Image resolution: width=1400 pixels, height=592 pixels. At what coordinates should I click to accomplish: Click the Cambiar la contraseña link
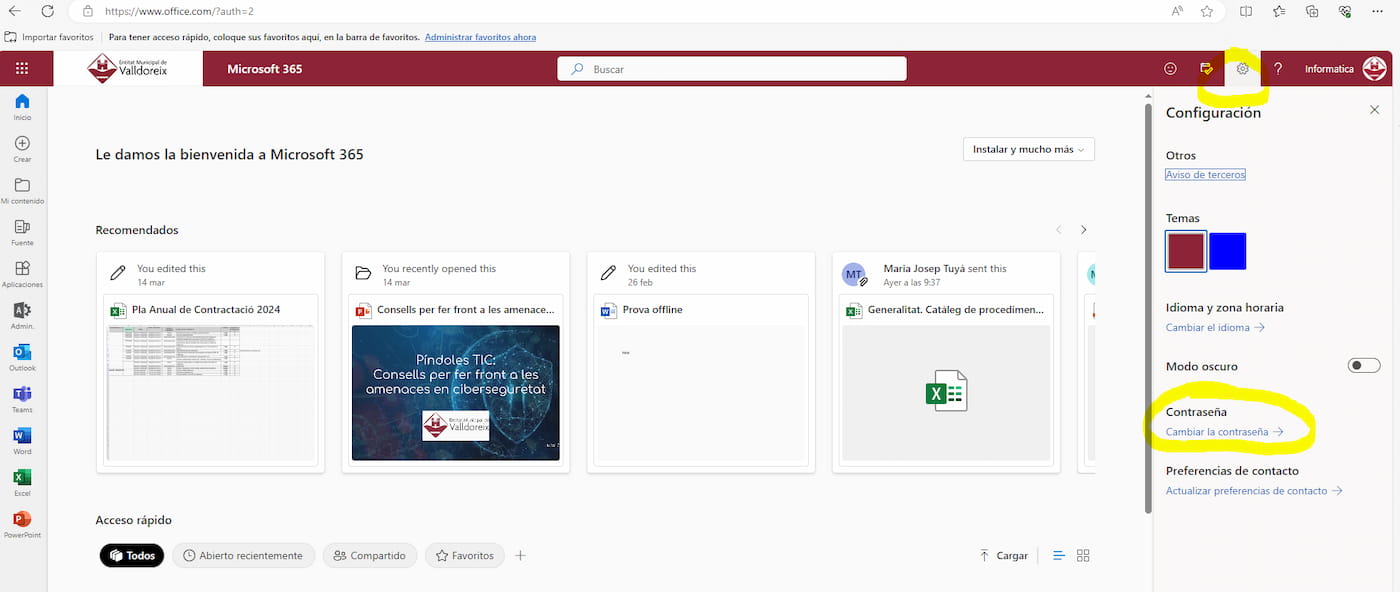click(1224, 432)
